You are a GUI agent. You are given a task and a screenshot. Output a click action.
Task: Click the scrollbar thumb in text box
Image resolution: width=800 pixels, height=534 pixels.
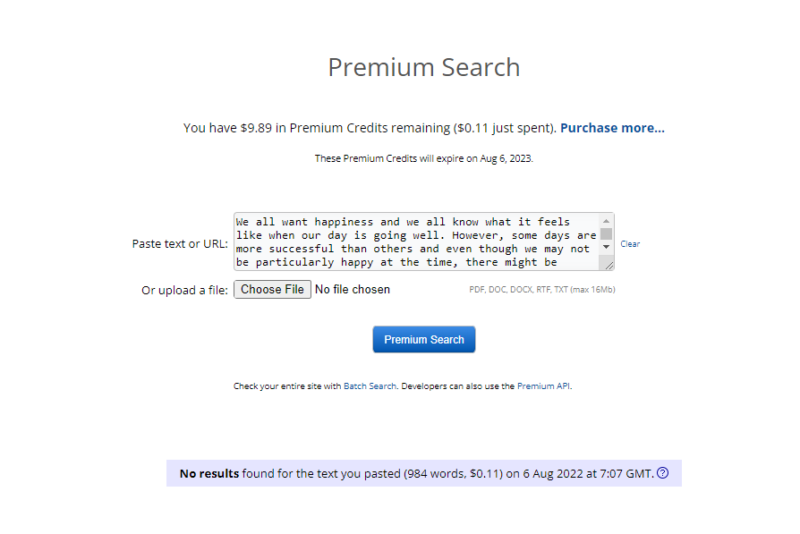pos(606,233)
